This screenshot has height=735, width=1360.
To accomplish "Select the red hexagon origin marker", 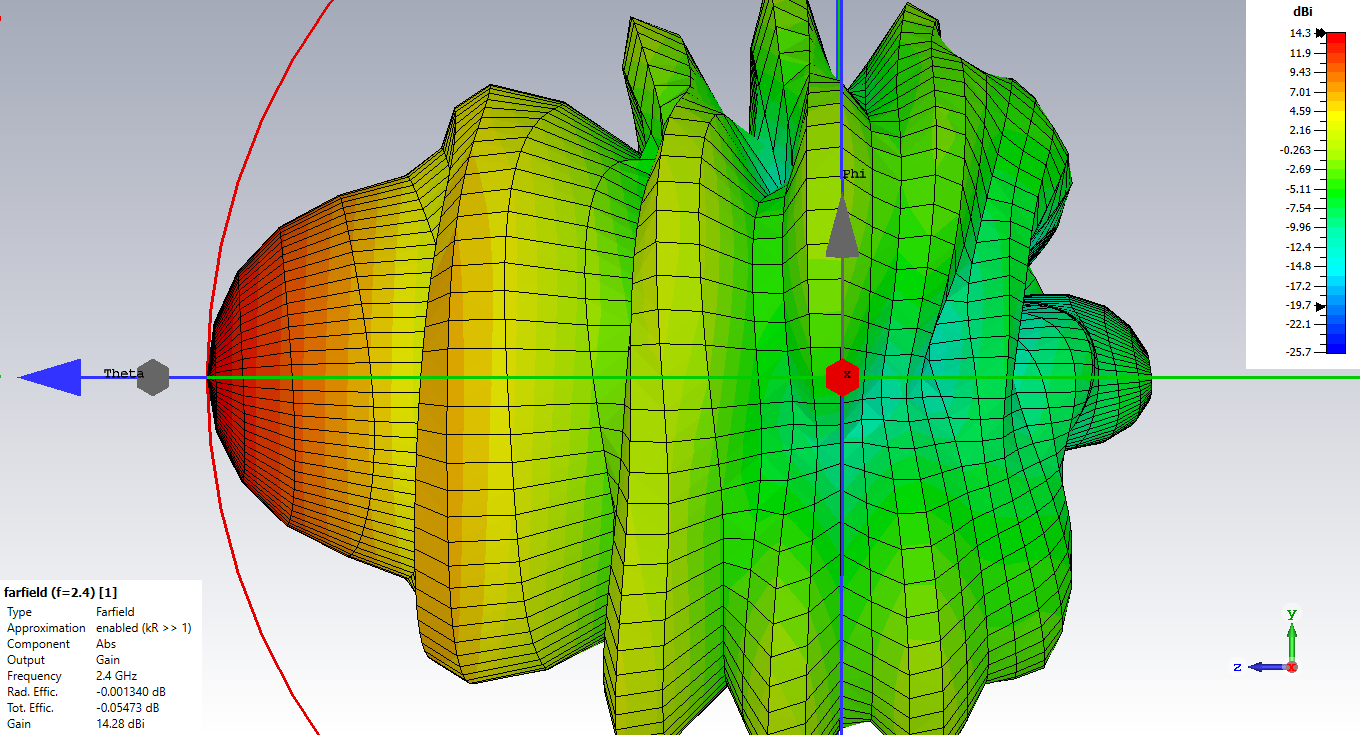I will pyautogui.click(x=843, y=377).
